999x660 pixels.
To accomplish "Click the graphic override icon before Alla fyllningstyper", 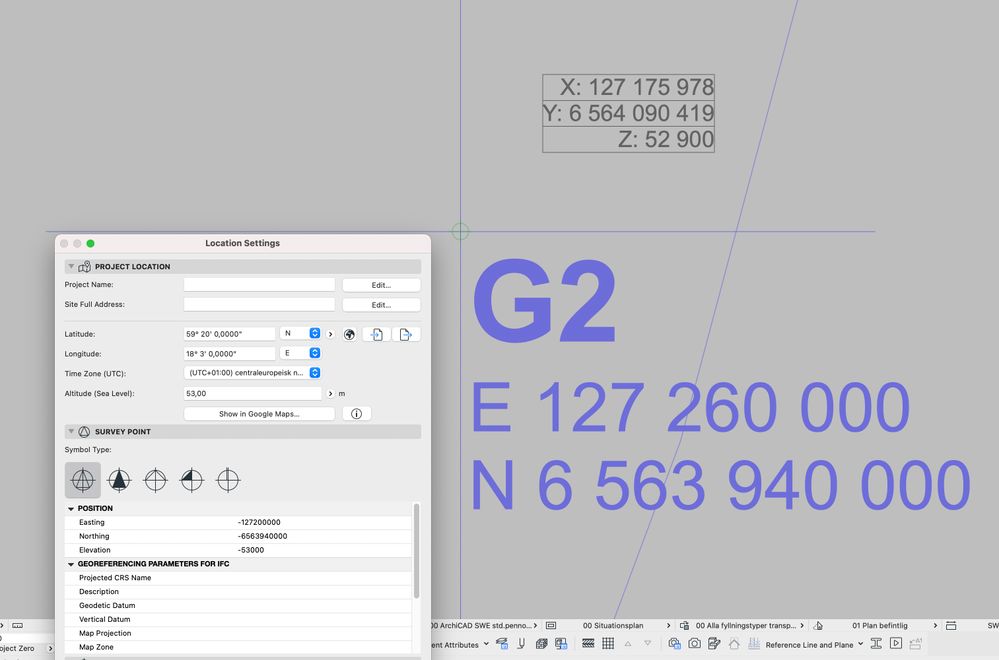I will click(684, 626).
